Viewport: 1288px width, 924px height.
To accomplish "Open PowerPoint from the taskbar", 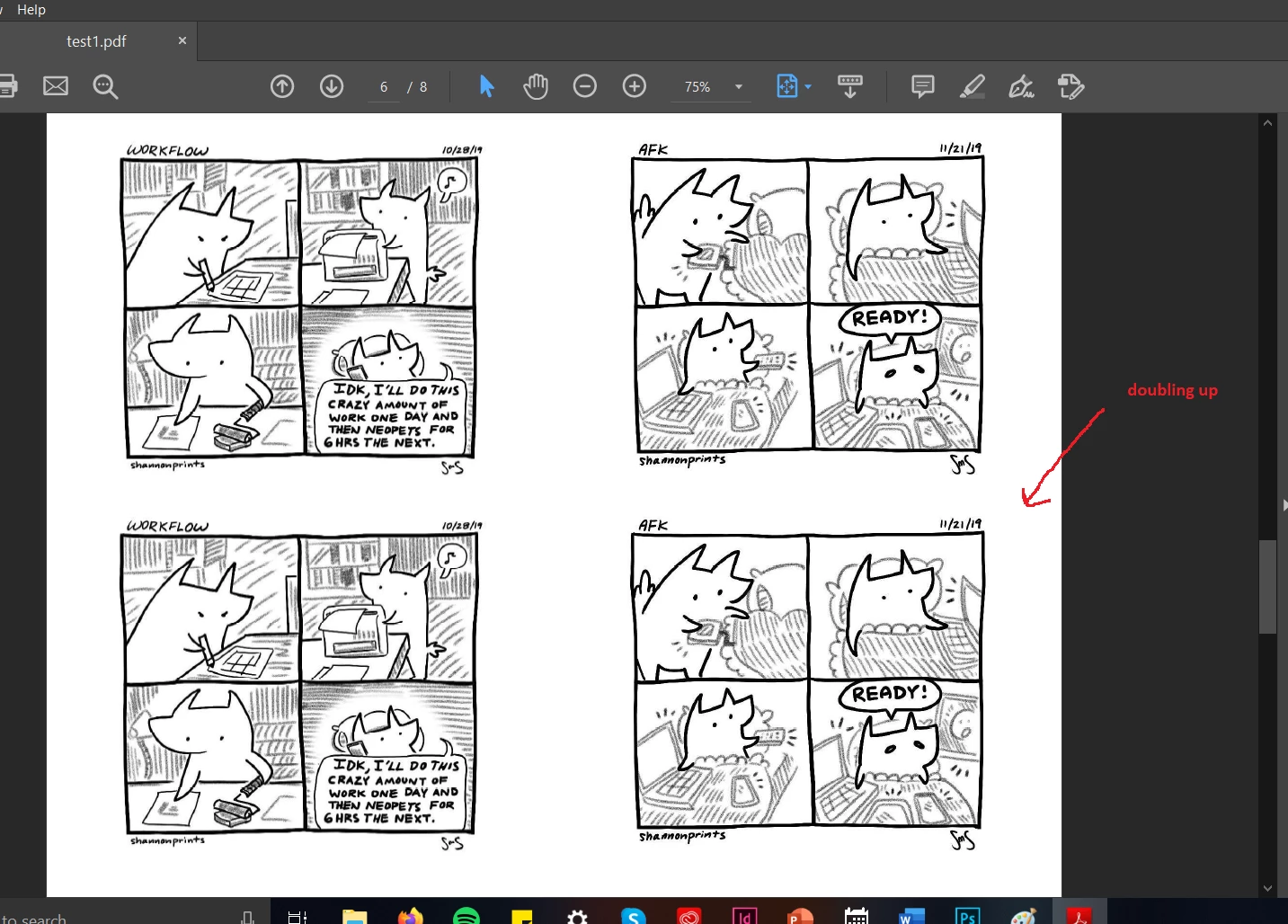I will pyautogui.click(x=800, y=917).
